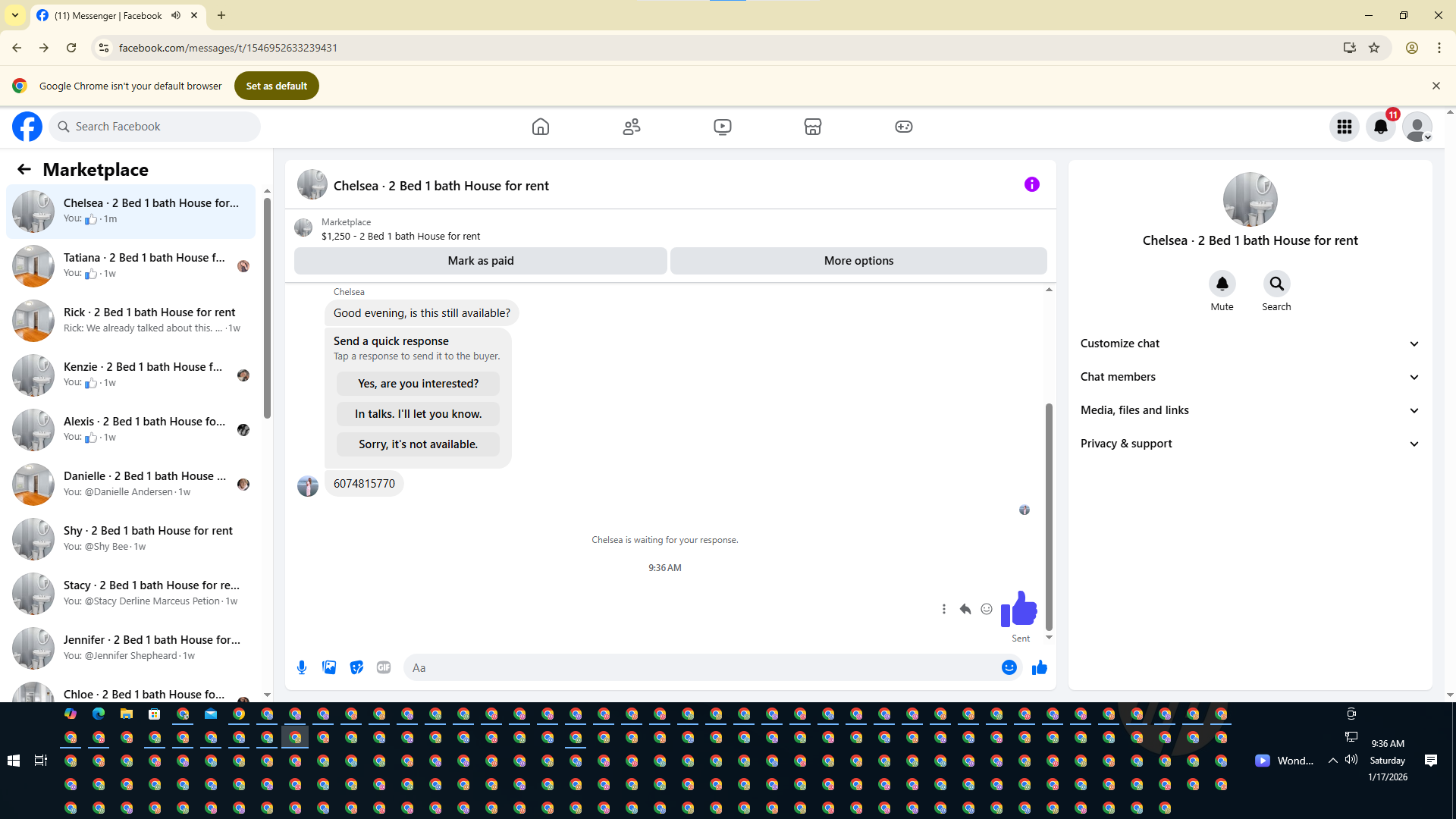This screenshot has width=1456, height=819.
Task: Click the voice clip microphone icon
Action: (302, 667)
